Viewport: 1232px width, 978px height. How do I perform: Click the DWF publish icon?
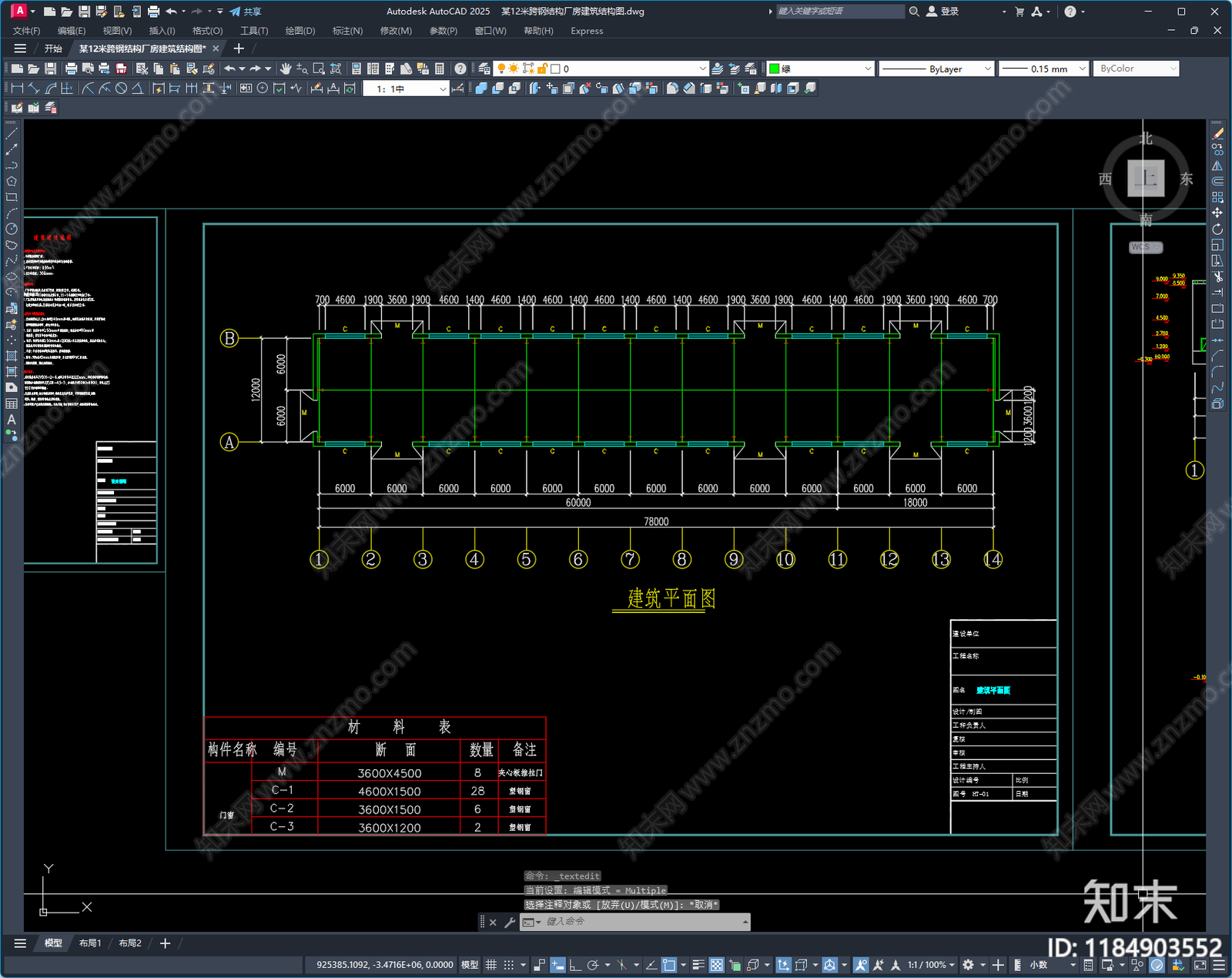coord(121,69)
